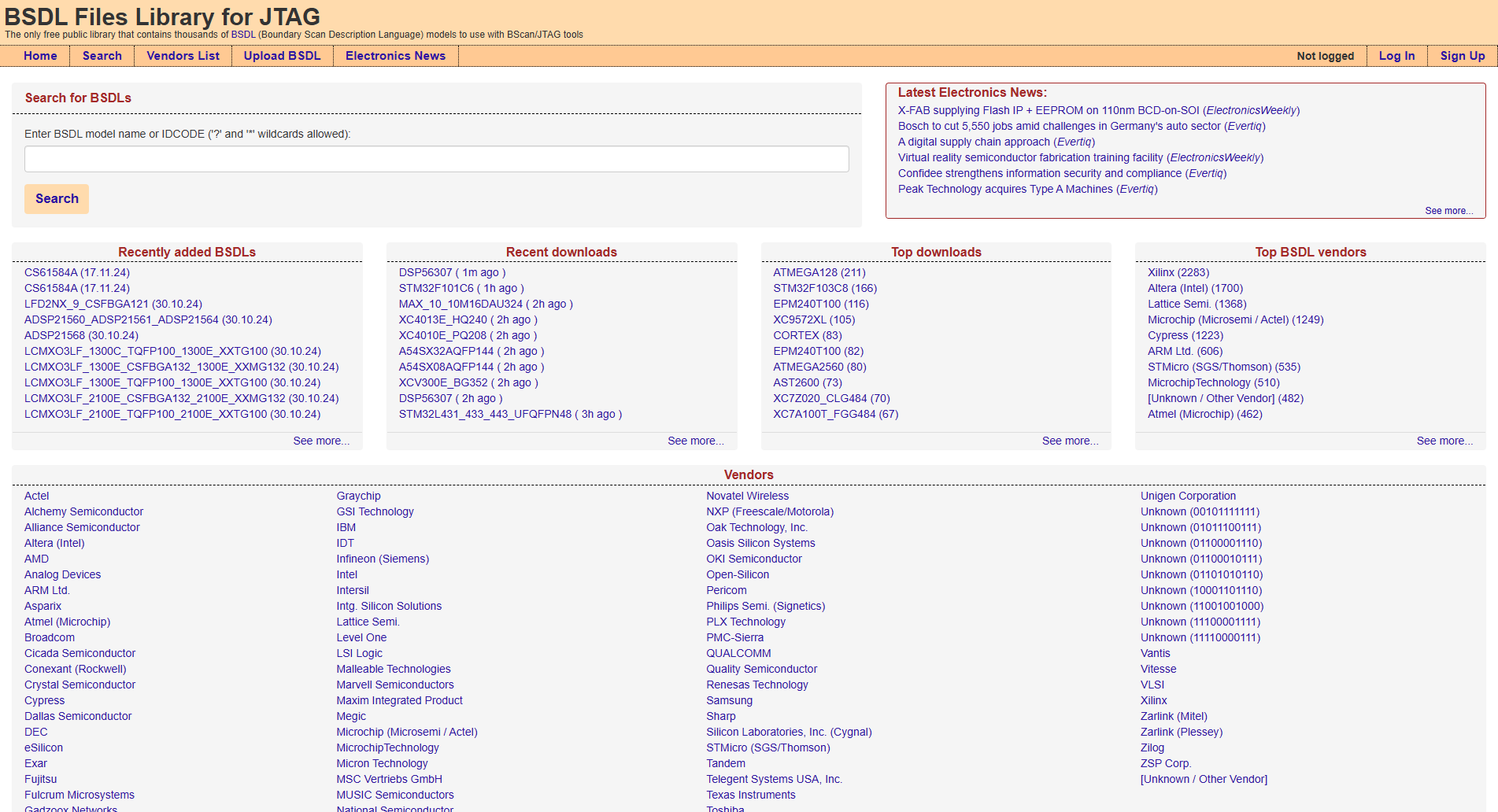1498x812 pixels.
Task: Open Novatel Wireless vendor link
Action: point(747,496)
